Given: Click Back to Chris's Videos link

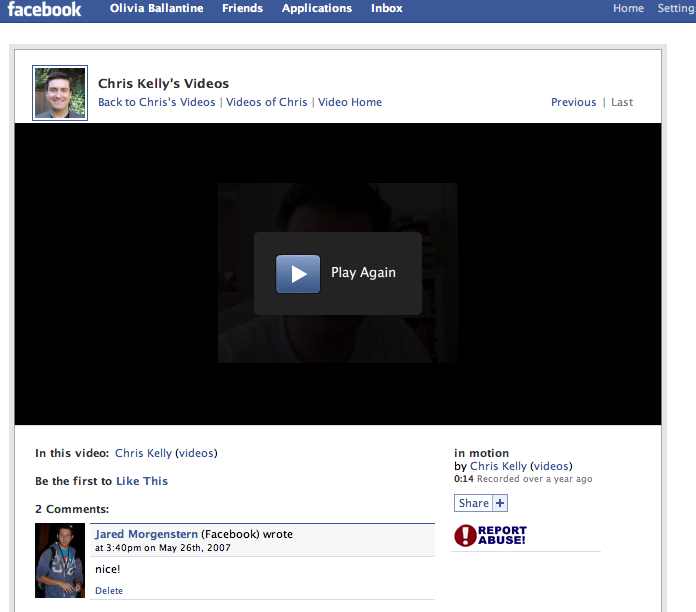Looking at the screenshot, I should click(156, 102).
